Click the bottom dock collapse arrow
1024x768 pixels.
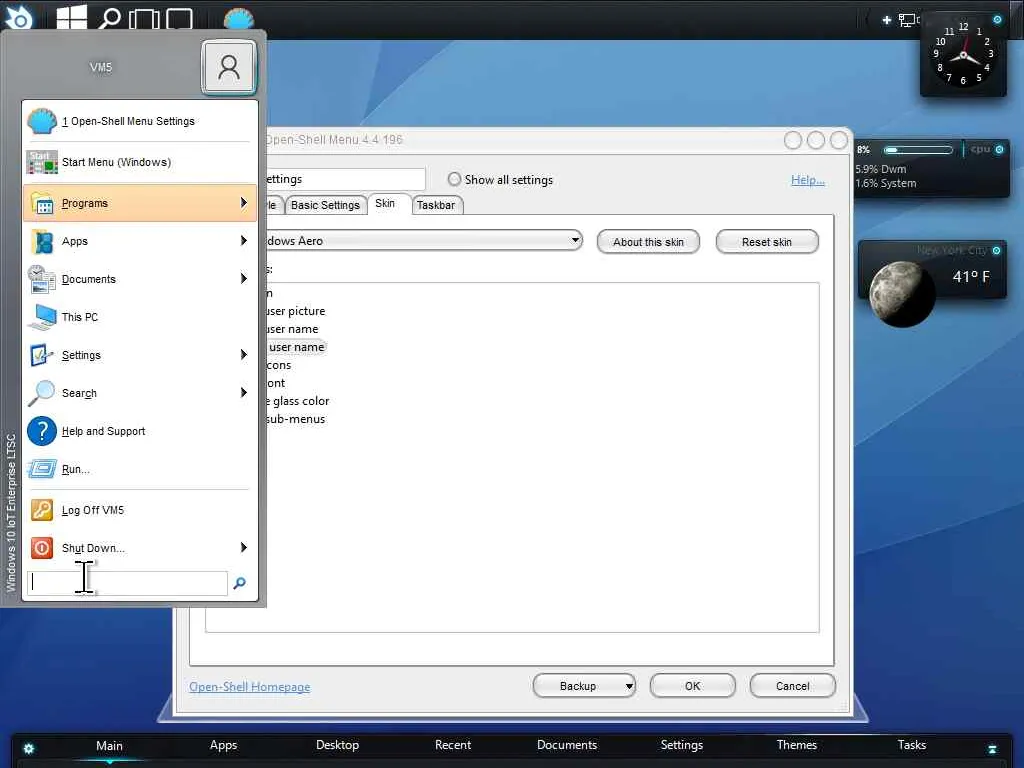click(x=992, y=749)
